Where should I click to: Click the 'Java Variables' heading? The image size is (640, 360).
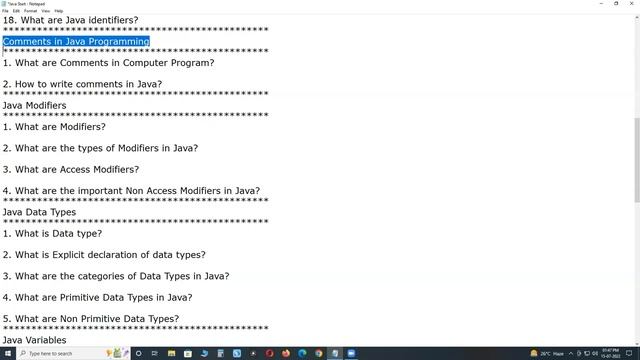[34, 340]
